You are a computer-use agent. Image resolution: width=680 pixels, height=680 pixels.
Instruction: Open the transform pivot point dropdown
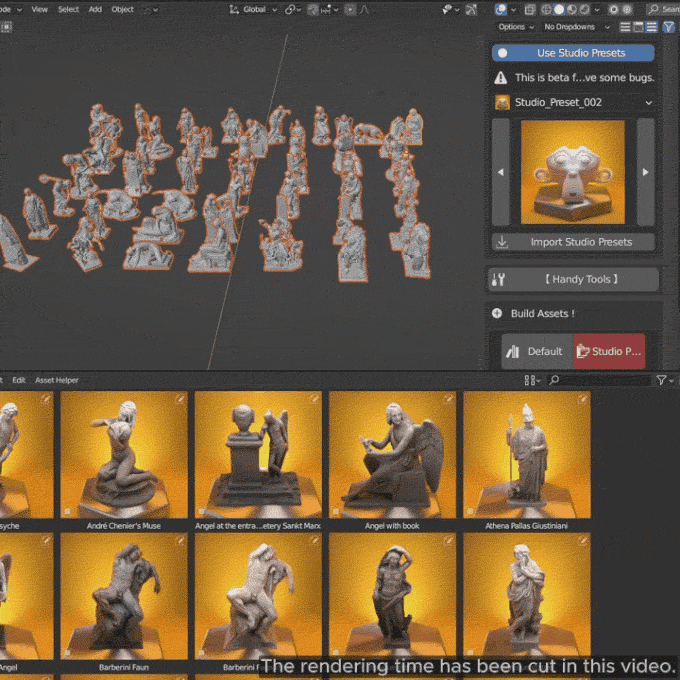tap(293, 9)
